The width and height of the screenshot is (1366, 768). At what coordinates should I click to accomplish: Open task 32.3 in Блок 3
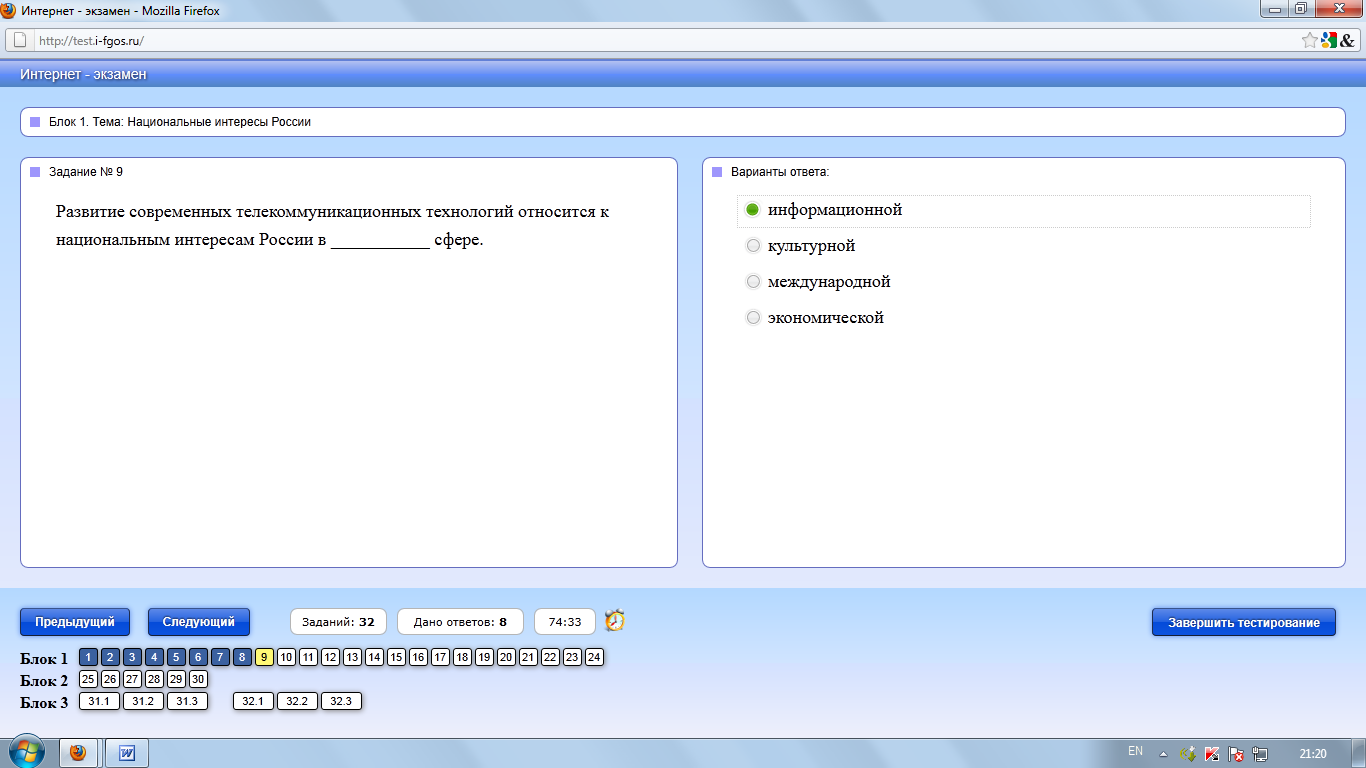(x=341, y=701)
